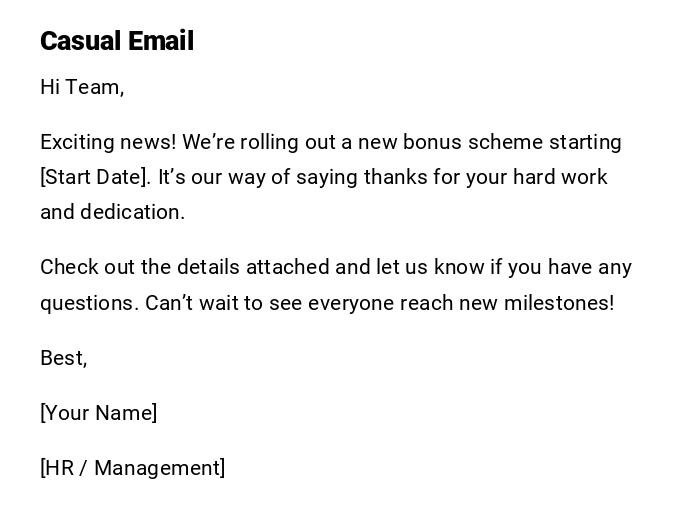Click the "[HR / Management]" placeholder

click(x=132, y=468)
